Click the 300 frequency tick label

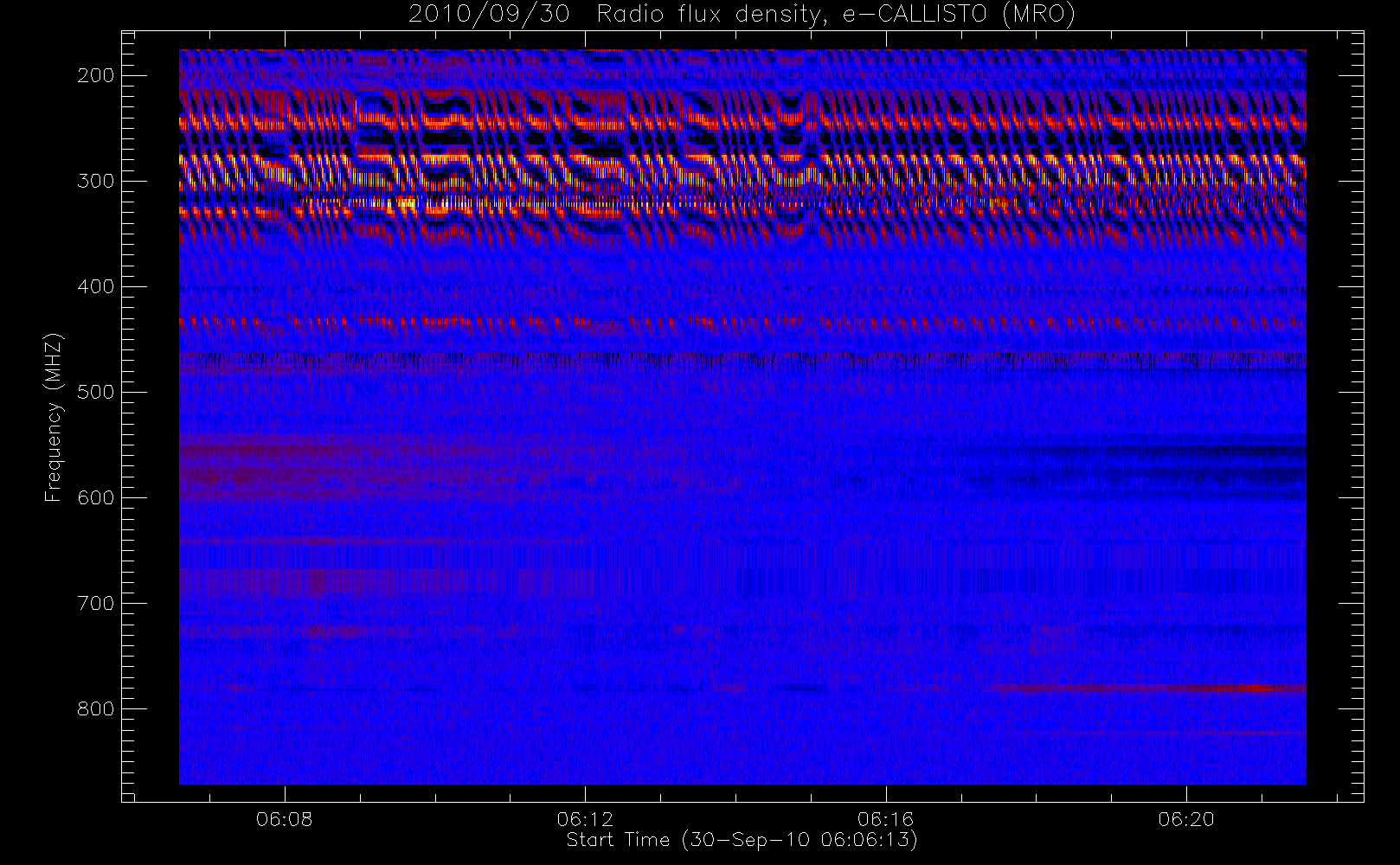point(96,181)
